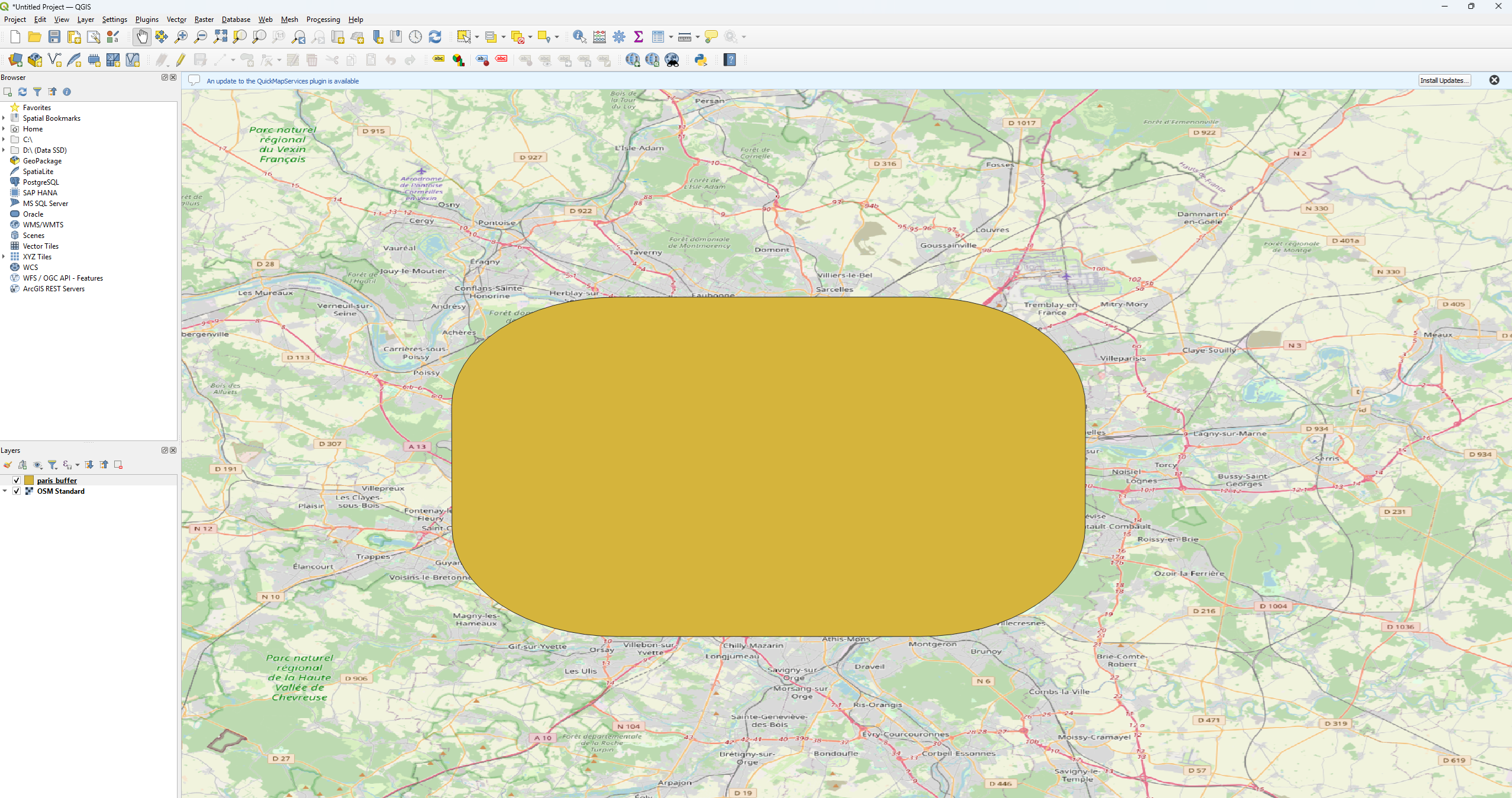This screenshot has height=798, width=1512.
Task: Open the Vector menu
Action: 176,20
